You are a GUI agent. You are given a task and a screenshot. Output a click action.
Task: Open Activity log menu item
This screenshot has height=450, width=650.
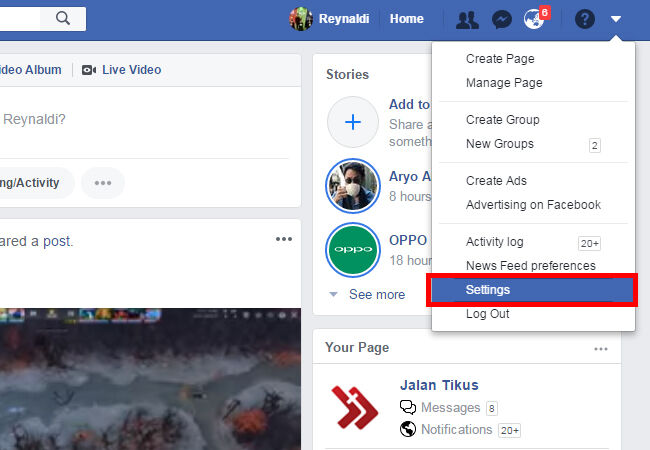[533, 242]
